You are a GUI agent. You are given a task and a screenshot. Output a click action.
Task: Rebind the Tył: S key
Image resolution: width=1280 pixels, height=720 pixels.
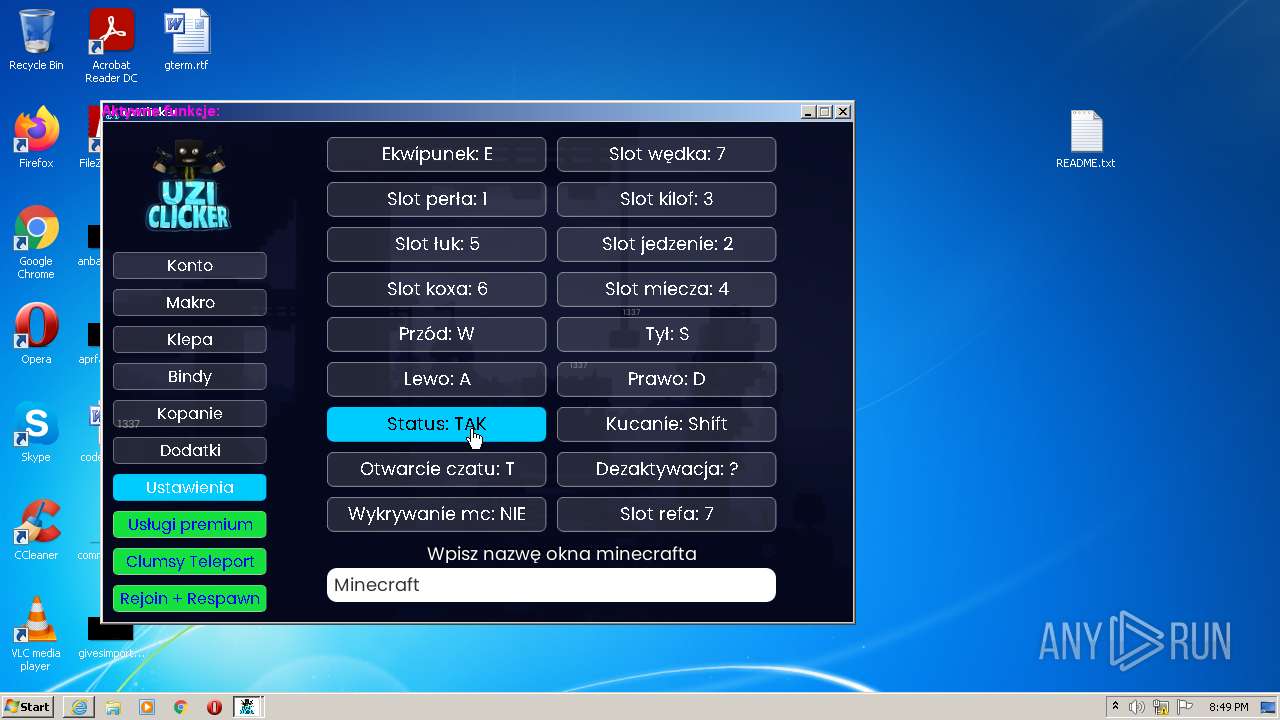(x=667, y=334)
